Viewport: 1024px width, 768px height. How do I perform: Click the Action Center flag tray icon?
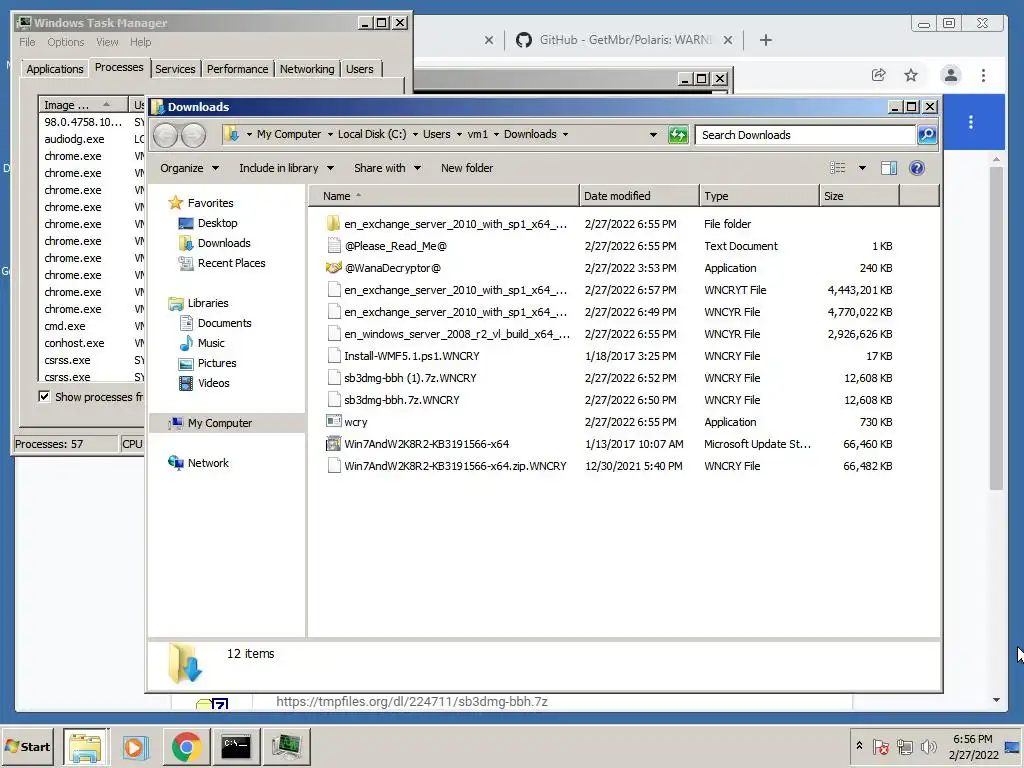coord(880,746)
